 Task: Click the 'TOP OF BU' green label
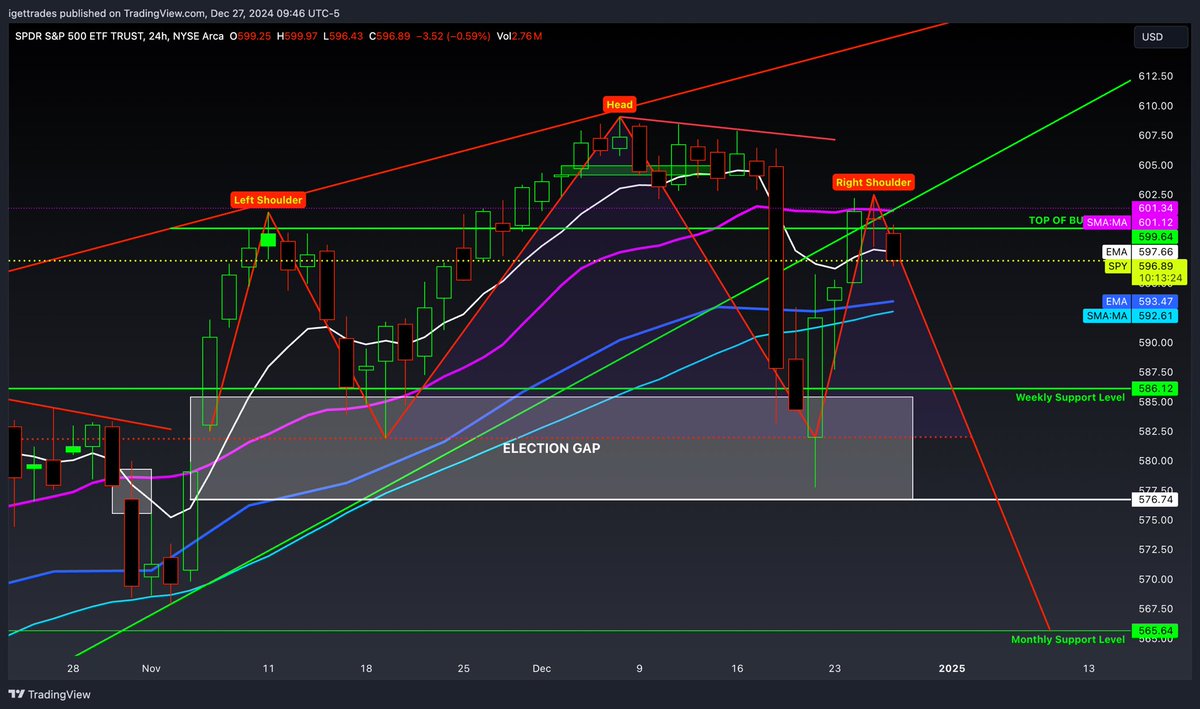pyautogui.click(x=1057, y=219)
